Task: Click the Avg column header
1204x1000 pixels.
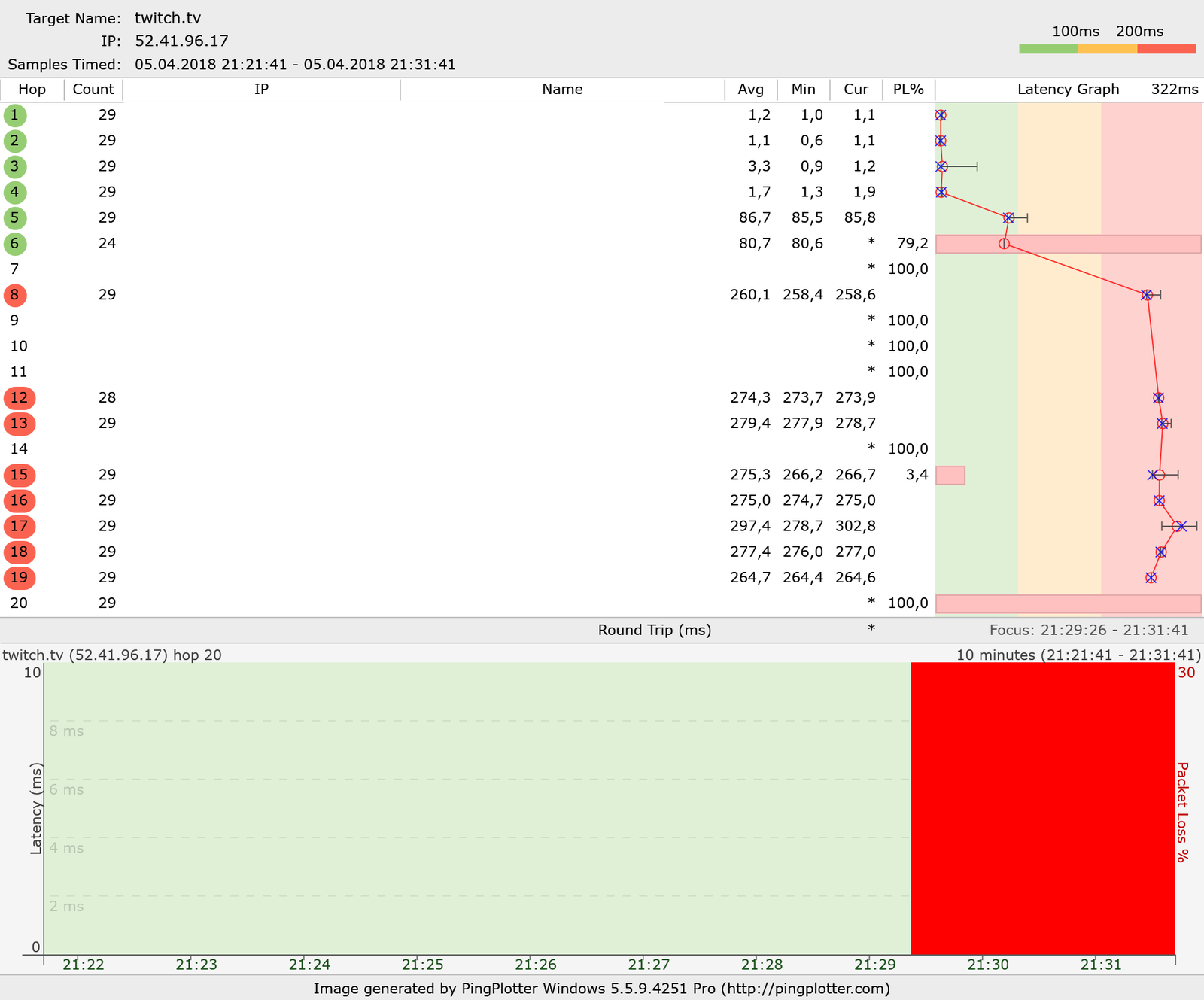Action: (750, 90)
